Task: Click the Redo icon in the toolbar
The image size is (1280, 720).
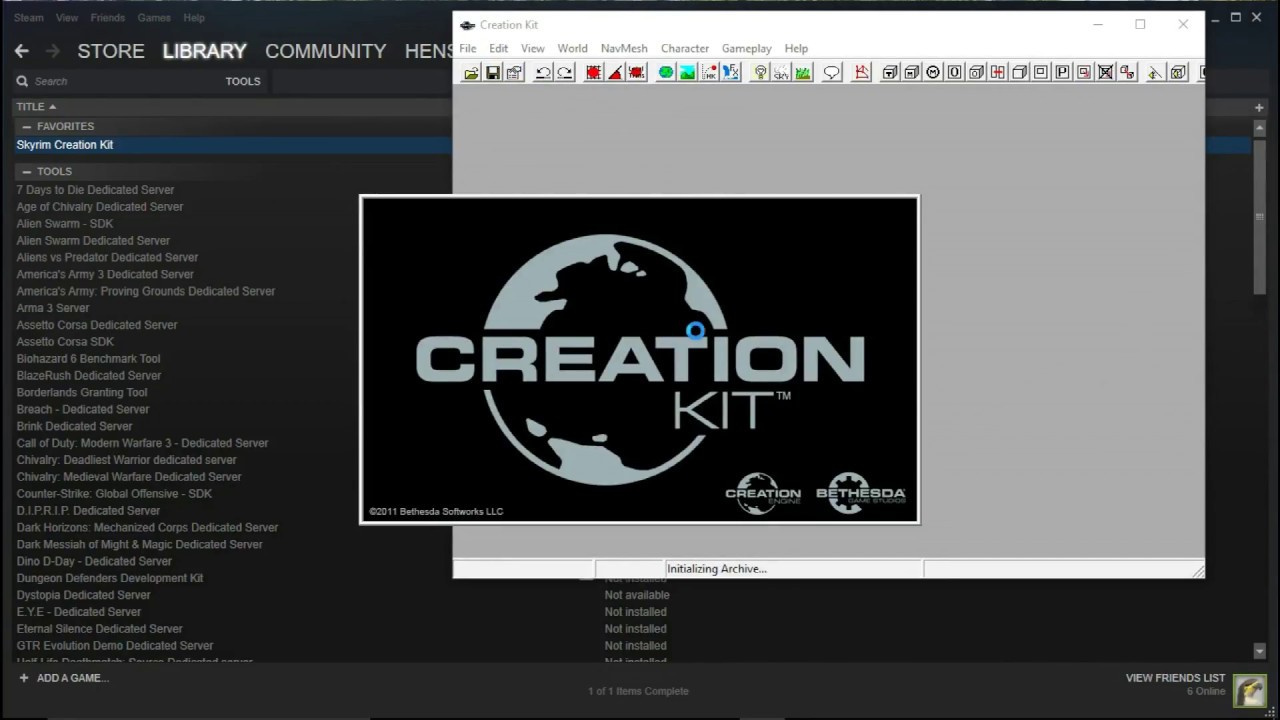Action: click(564, 71)
